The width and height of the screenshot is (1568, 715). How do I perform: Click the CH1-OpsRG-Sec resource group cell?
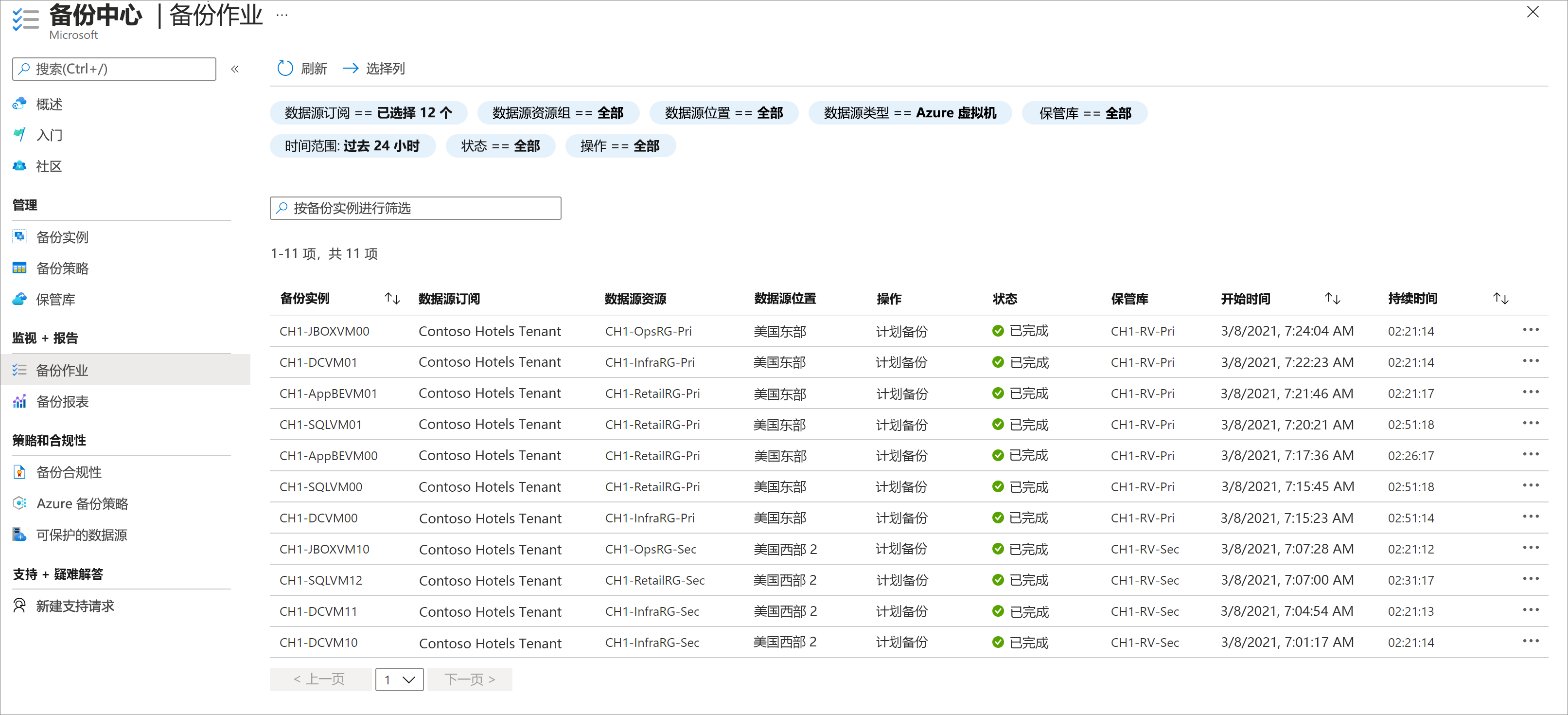[651, 549]
